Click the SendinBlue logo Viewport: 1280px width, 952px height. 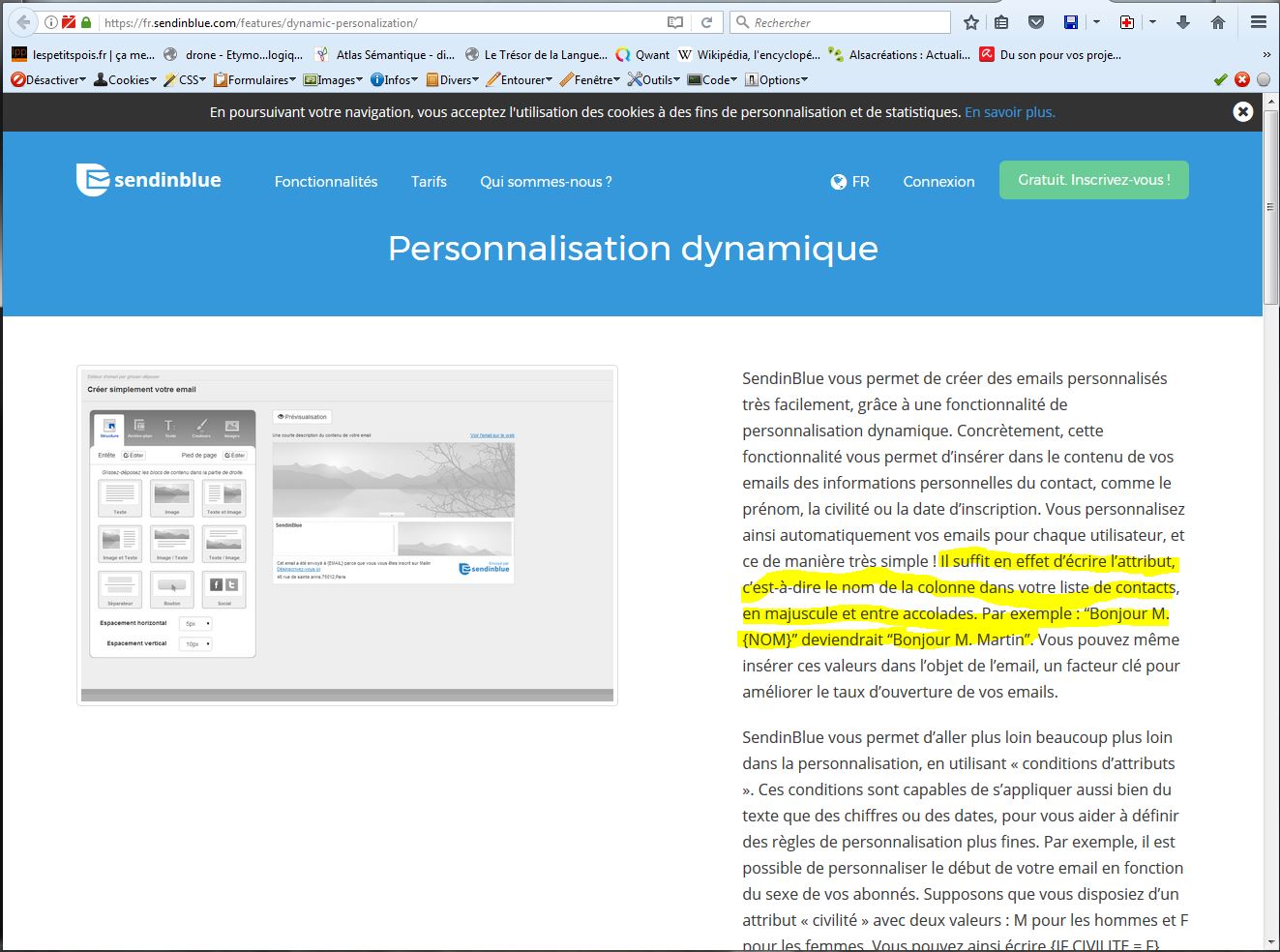(149, 180)
